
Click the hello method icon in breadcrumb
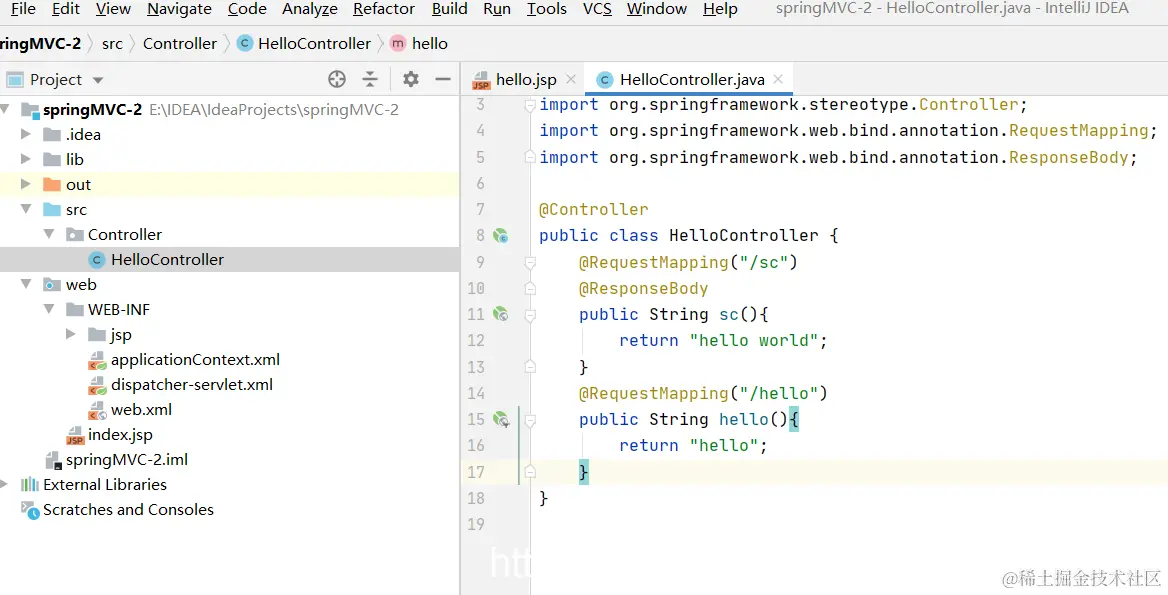click(398, 43)
